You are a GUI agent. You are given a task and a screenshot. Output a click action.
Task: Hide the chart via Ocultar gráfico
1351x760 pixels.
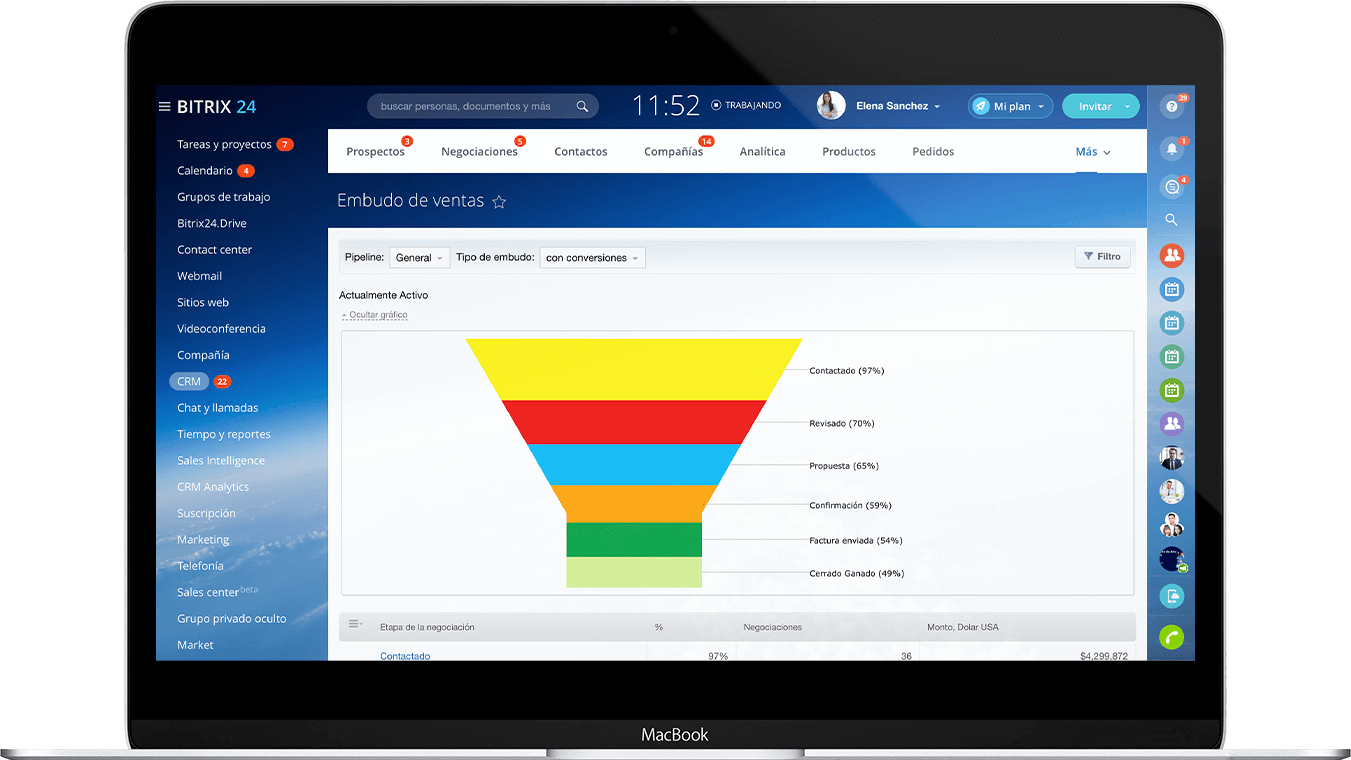(377, 315)
